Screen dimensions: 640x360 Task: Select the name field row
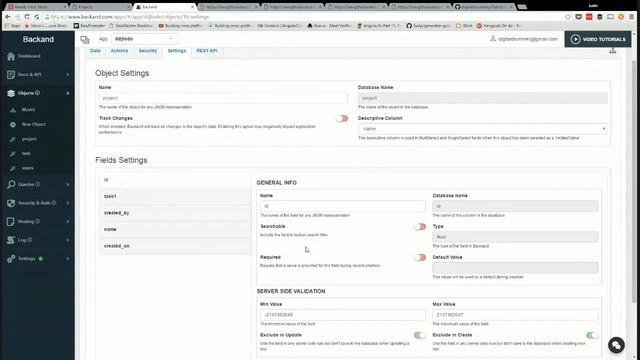[176, 229]
